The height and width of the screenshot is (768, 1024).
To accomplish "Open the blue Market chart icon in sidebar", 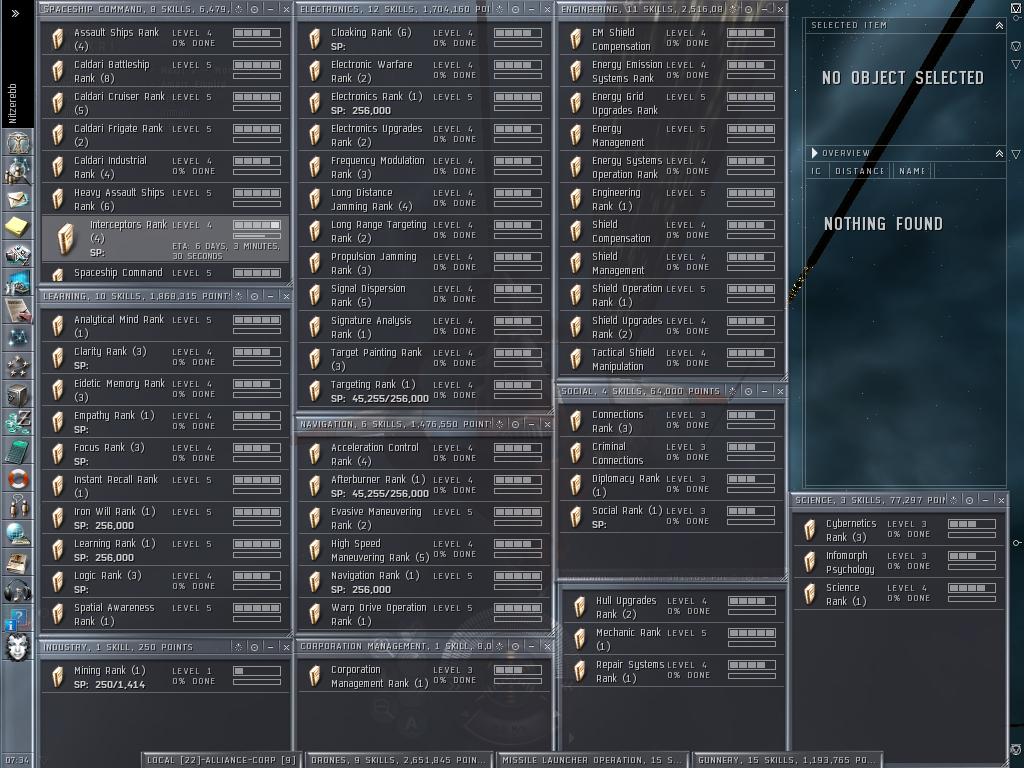I will pos(18,283).
